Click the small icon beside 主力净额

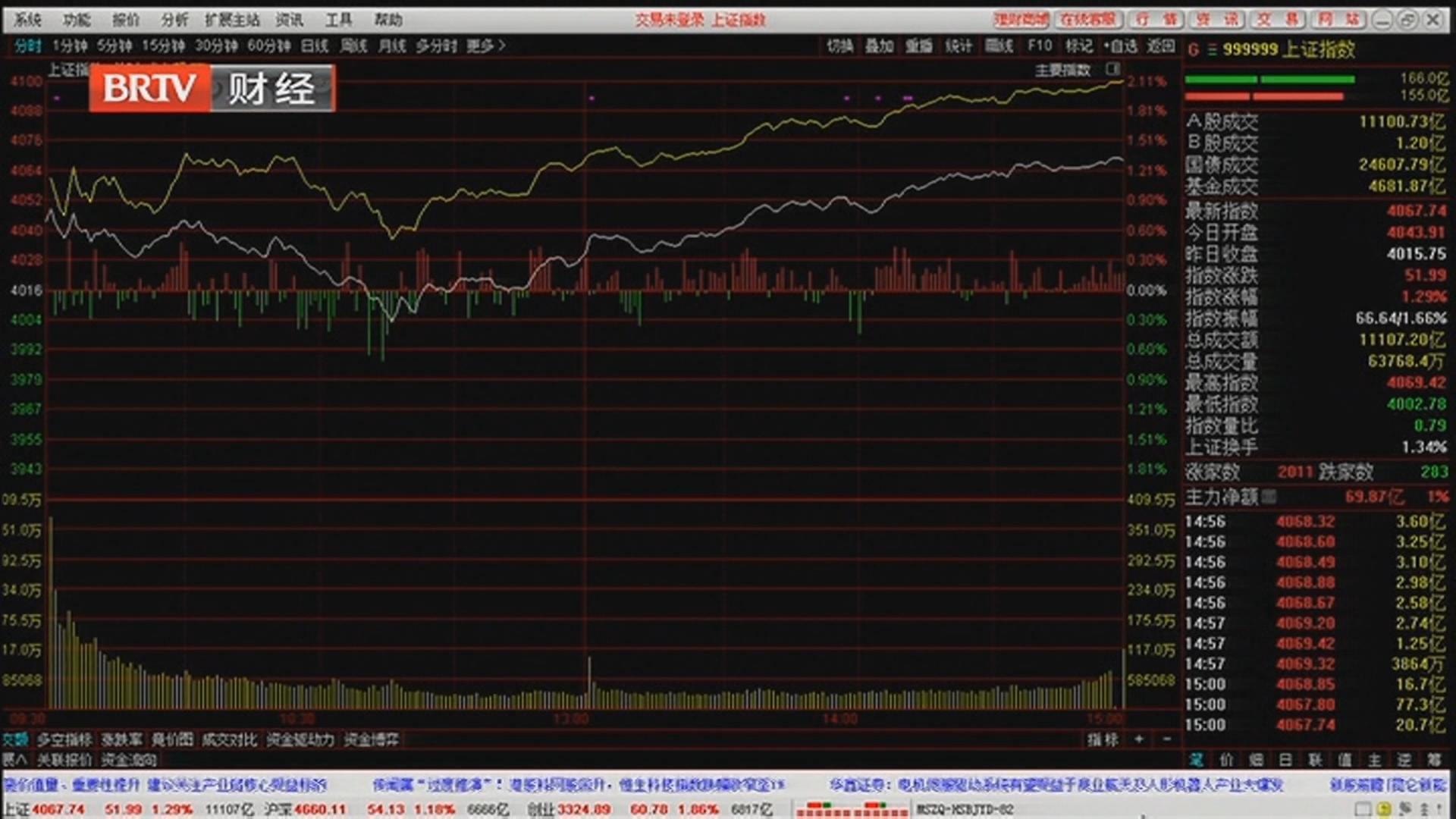(x=1269, y=497)
